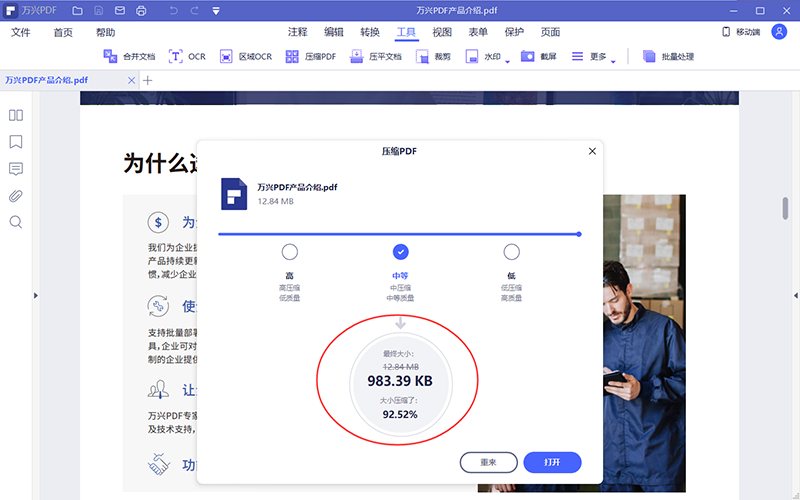Screen dimensions: 800x500
Task: Click the 压缩PDF tool
Action: 311,57
